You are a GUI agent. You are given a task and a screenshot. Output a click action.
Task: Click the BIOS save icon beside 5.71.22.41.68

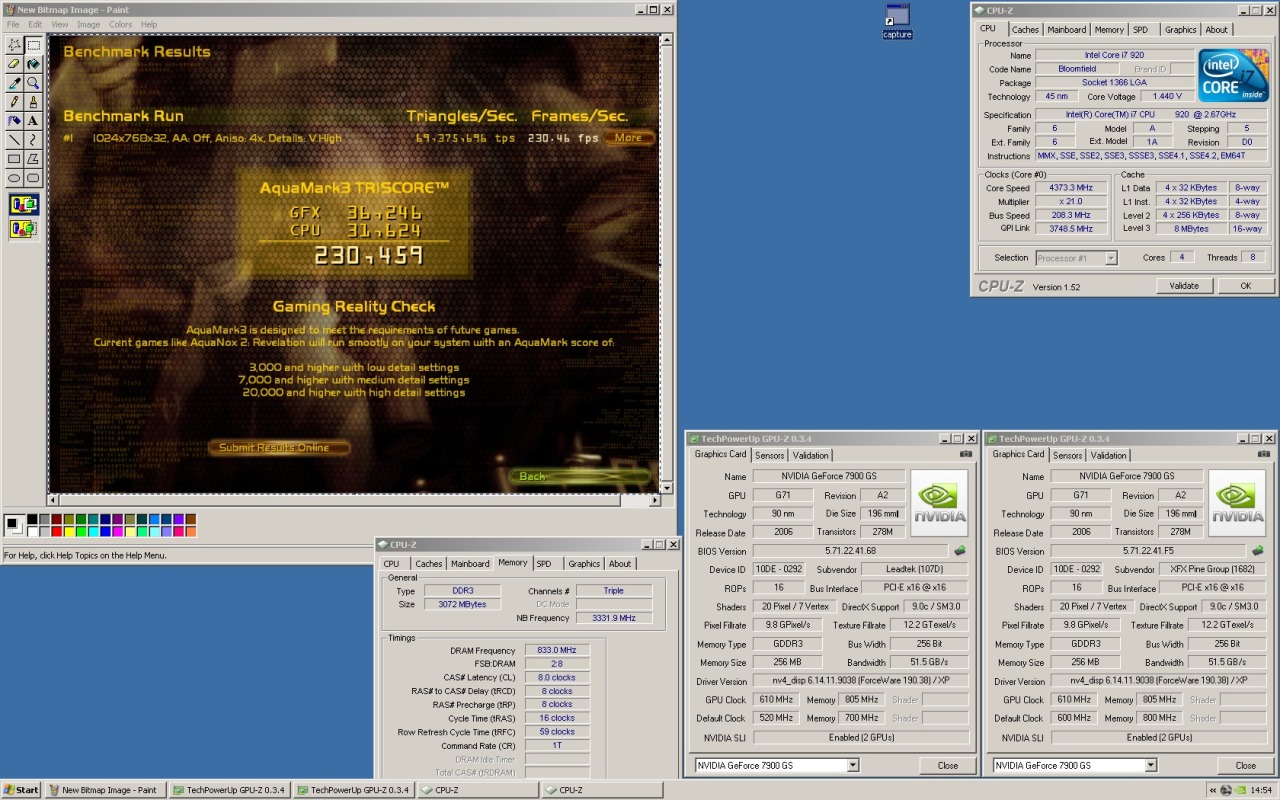(x=960, y=551)
